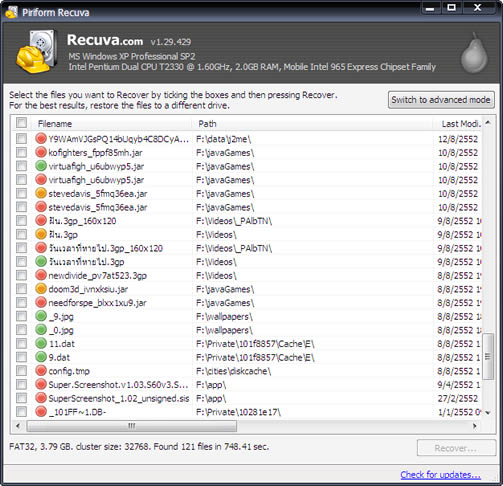Click the Recuva.com title link
This screenshot has height=486, width=503.
tap(105, 40)
